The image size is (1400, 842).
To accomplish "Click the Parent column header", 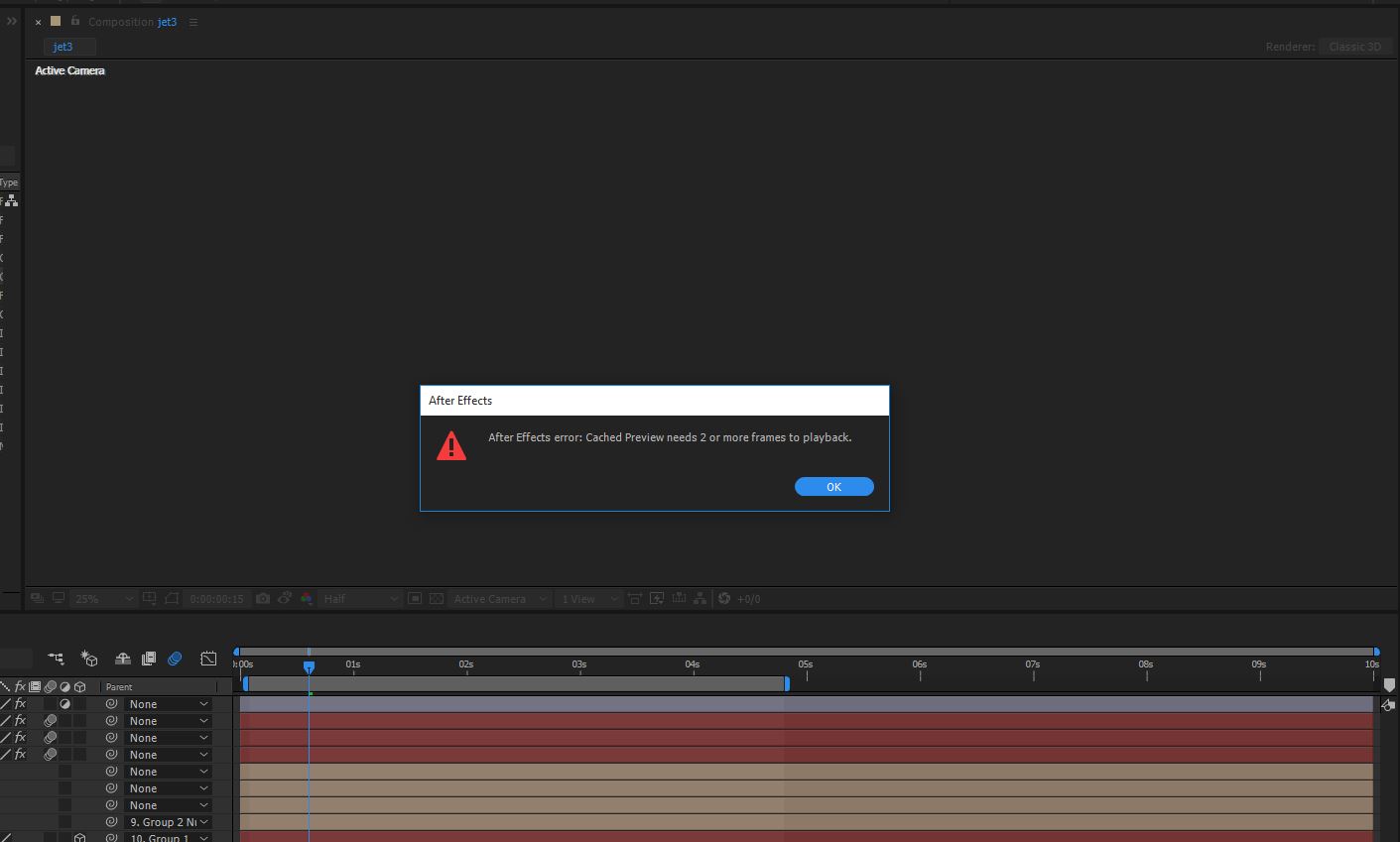I will (x=119, y=686).
